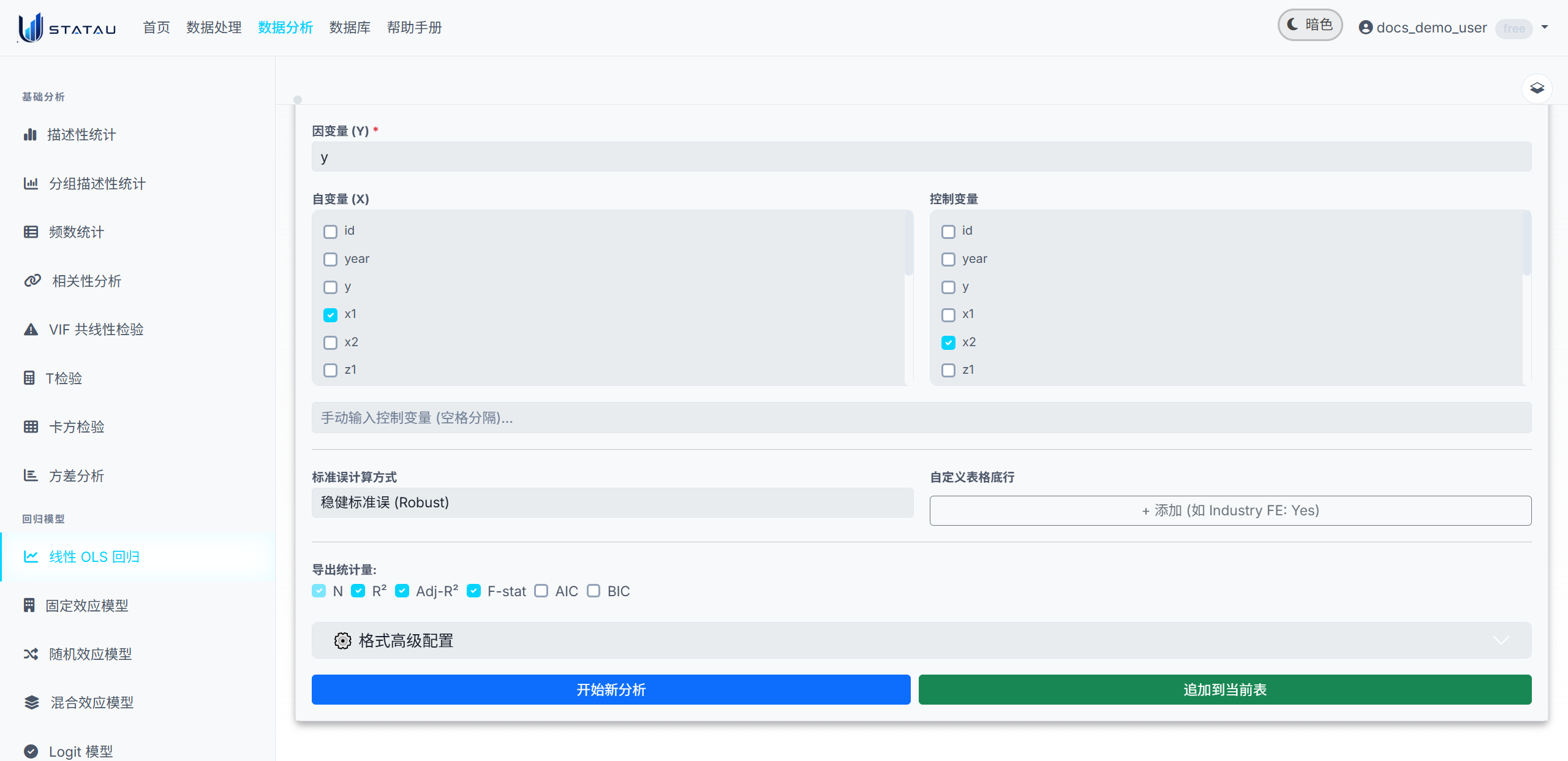The width and height of the screenshot is (1568, 761).
Task: Open the 标准误计算方式 dropdown
Action: (x=612, y=502)
